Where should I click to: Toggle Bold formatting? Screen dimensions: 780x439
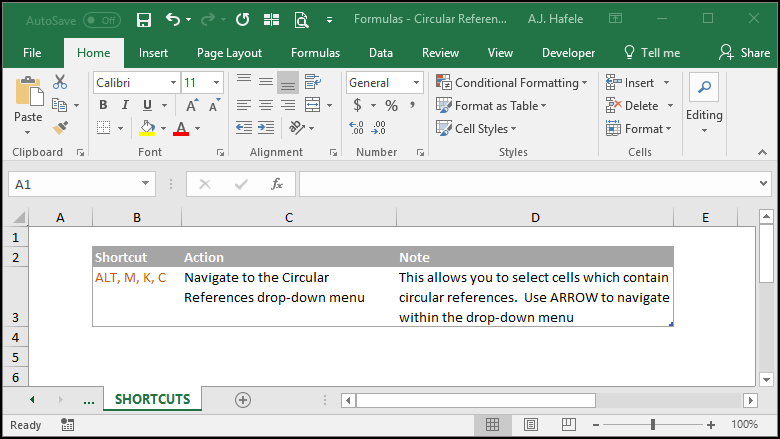(103, 105)
